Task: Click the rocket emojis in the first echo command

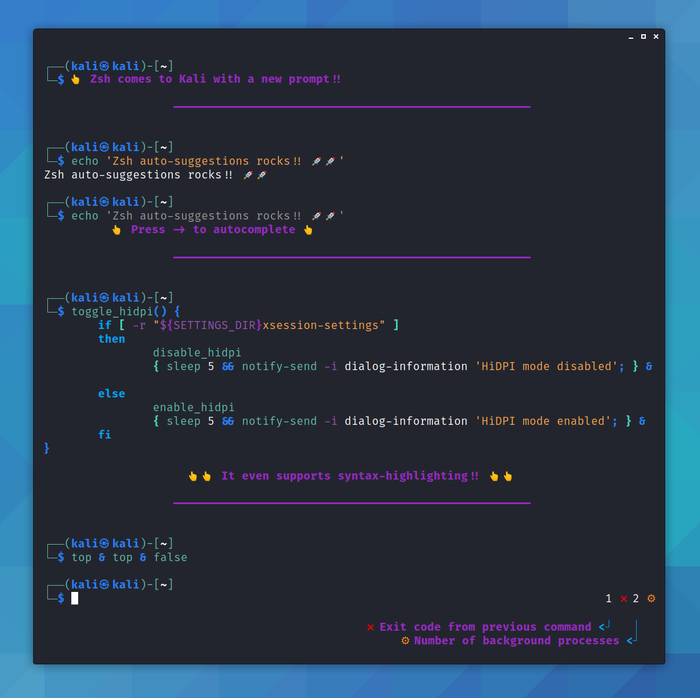Action: coord(323,161)
